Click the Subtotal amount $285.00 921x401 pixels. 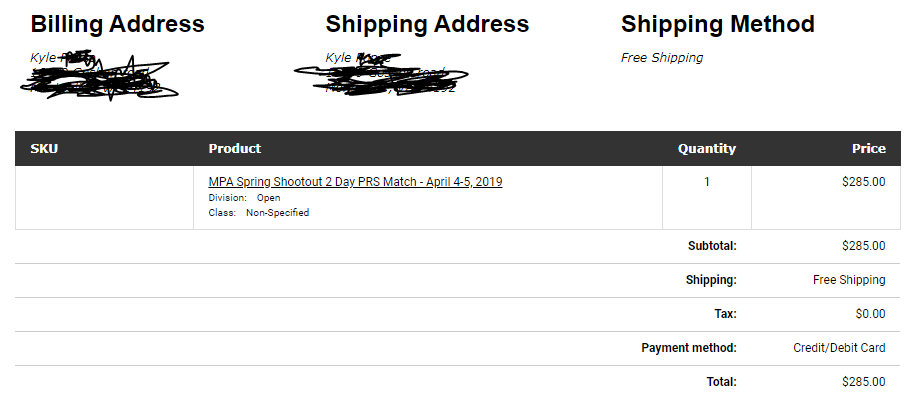[x=863, y=246]
